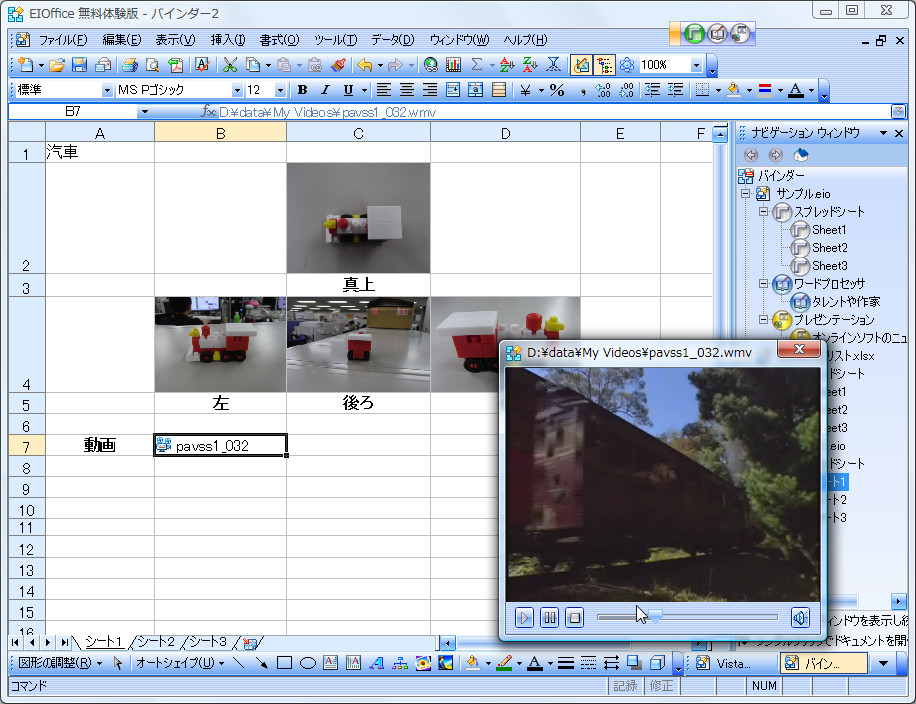
Task: Open the zoom 100% dropdown
Action: pyautogui.click(x=696, y=65)
